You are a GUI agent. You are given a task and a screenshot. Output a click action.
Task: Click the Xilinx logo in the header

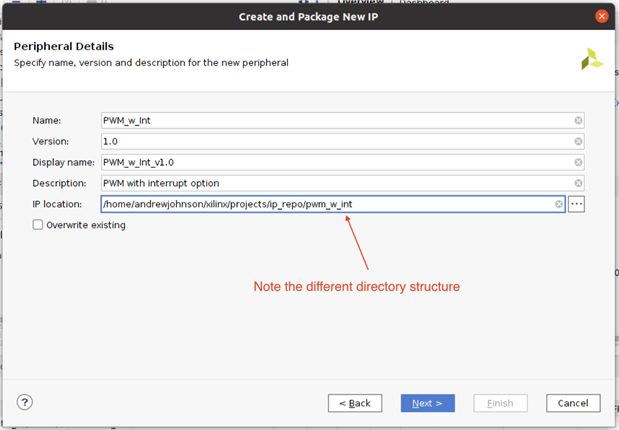(x=592, y=58)
